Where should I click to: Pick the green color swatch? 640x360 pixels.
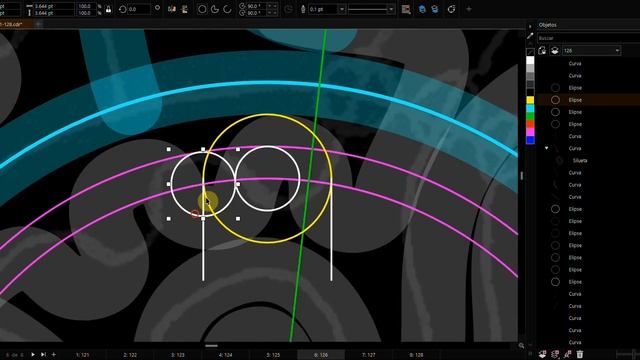pyautogui.click(x=530, y=116)
